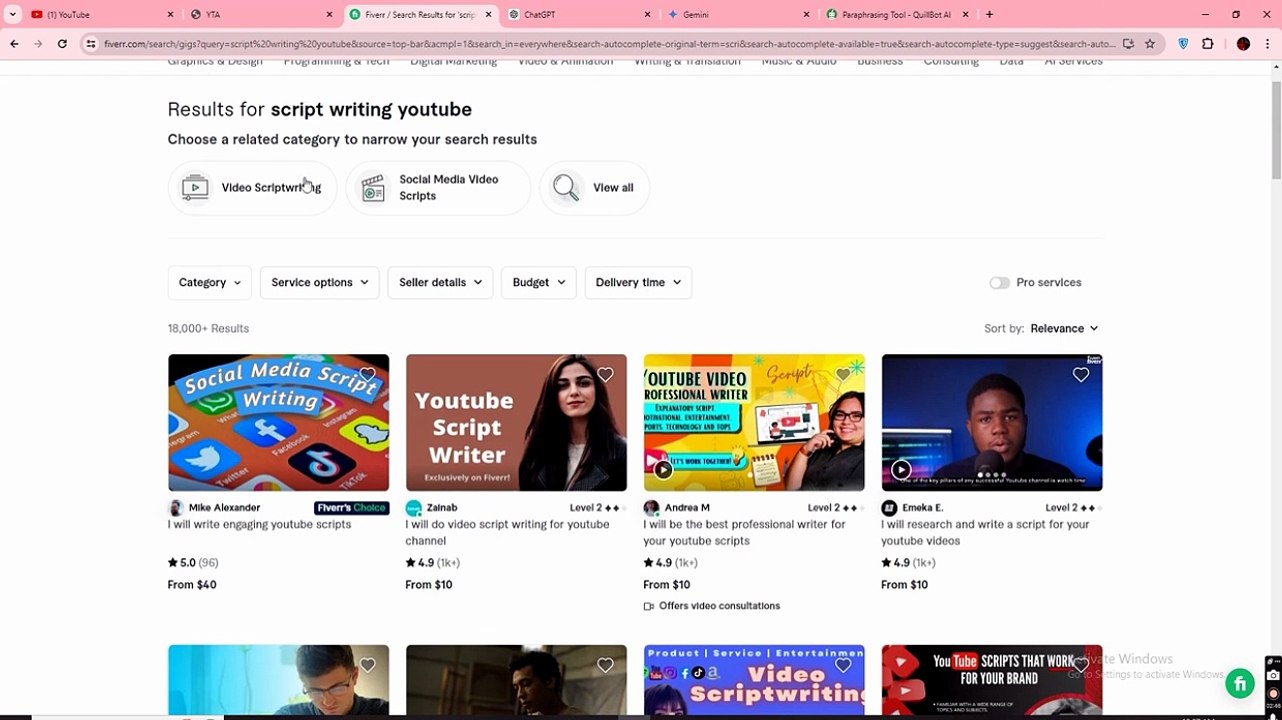The image size is (1282, 720).
Task: Save Mike Alexander's gig with the heart icon
Action: pyautogui.click(x=367, y=375)
